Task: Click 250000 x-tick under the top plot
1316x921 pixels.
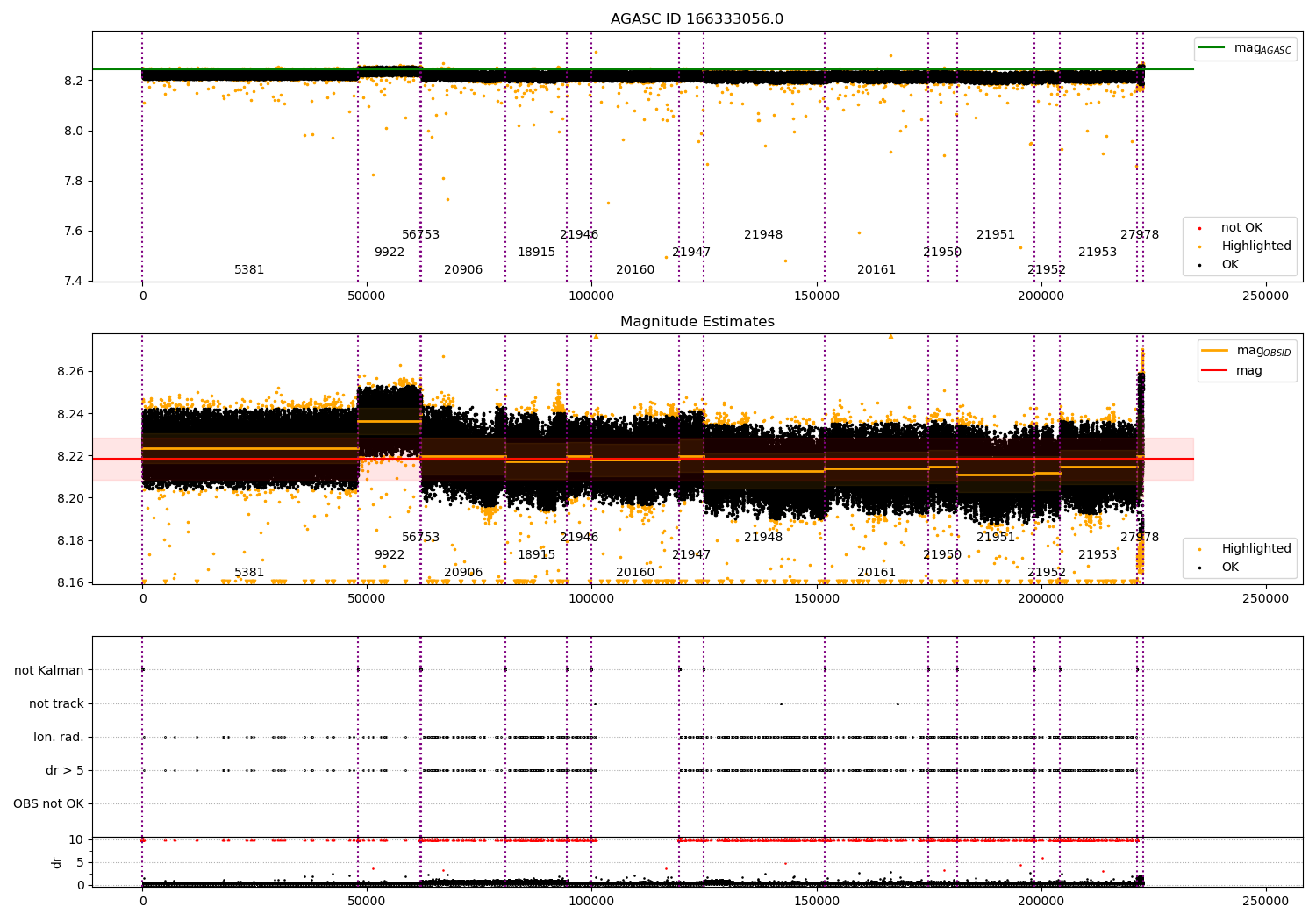Action: click(x=1266, y=296)
